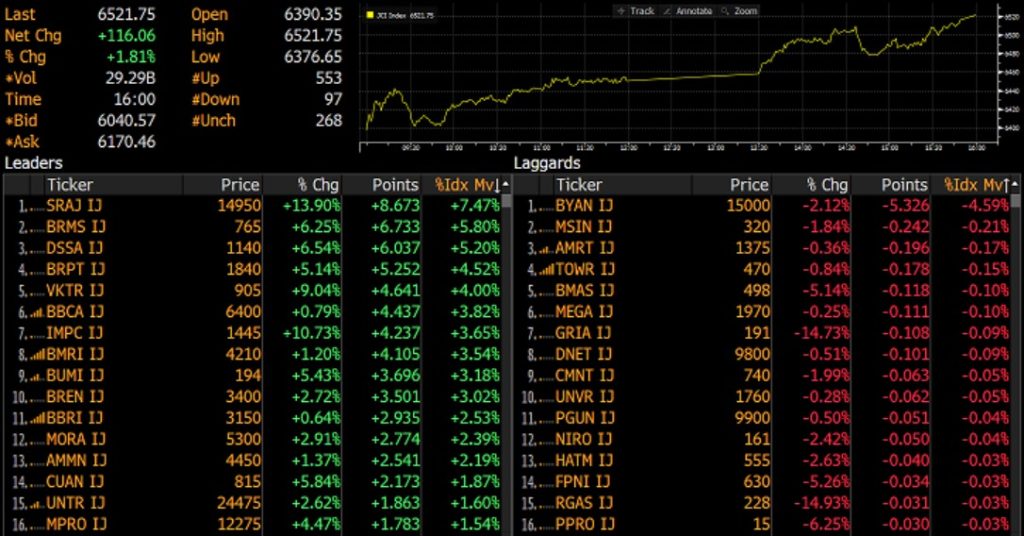
Task: Click the volume bars icon beside TOWR IJ
Action: coord(547,270)
